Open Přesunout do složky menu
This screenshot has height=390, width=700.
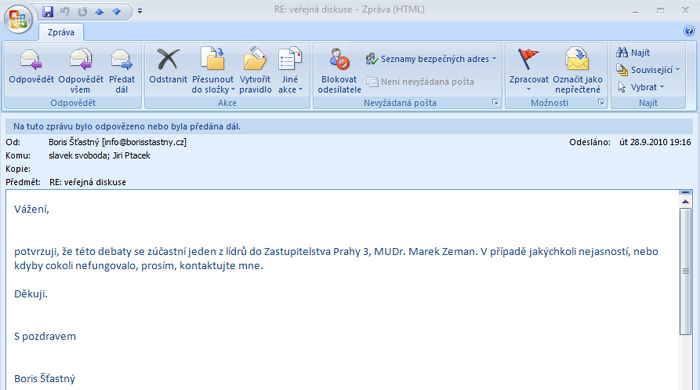coord(212,71)
